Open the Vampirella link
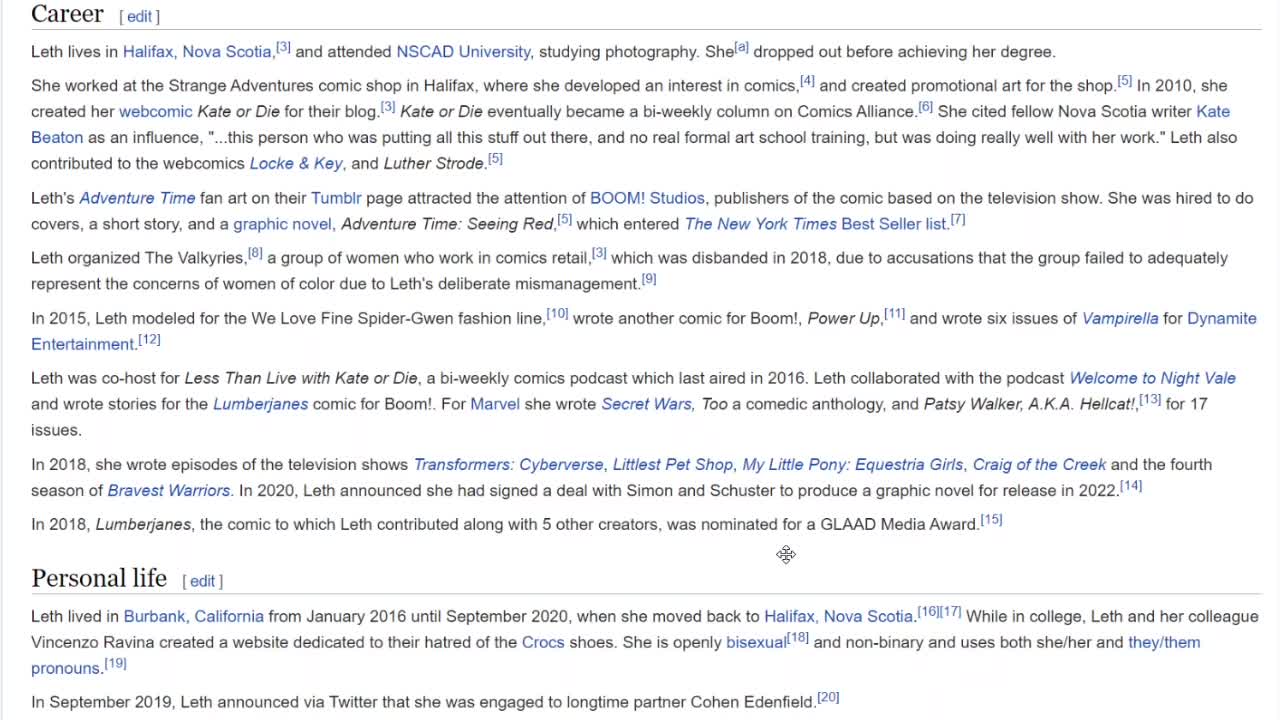 1120,318
